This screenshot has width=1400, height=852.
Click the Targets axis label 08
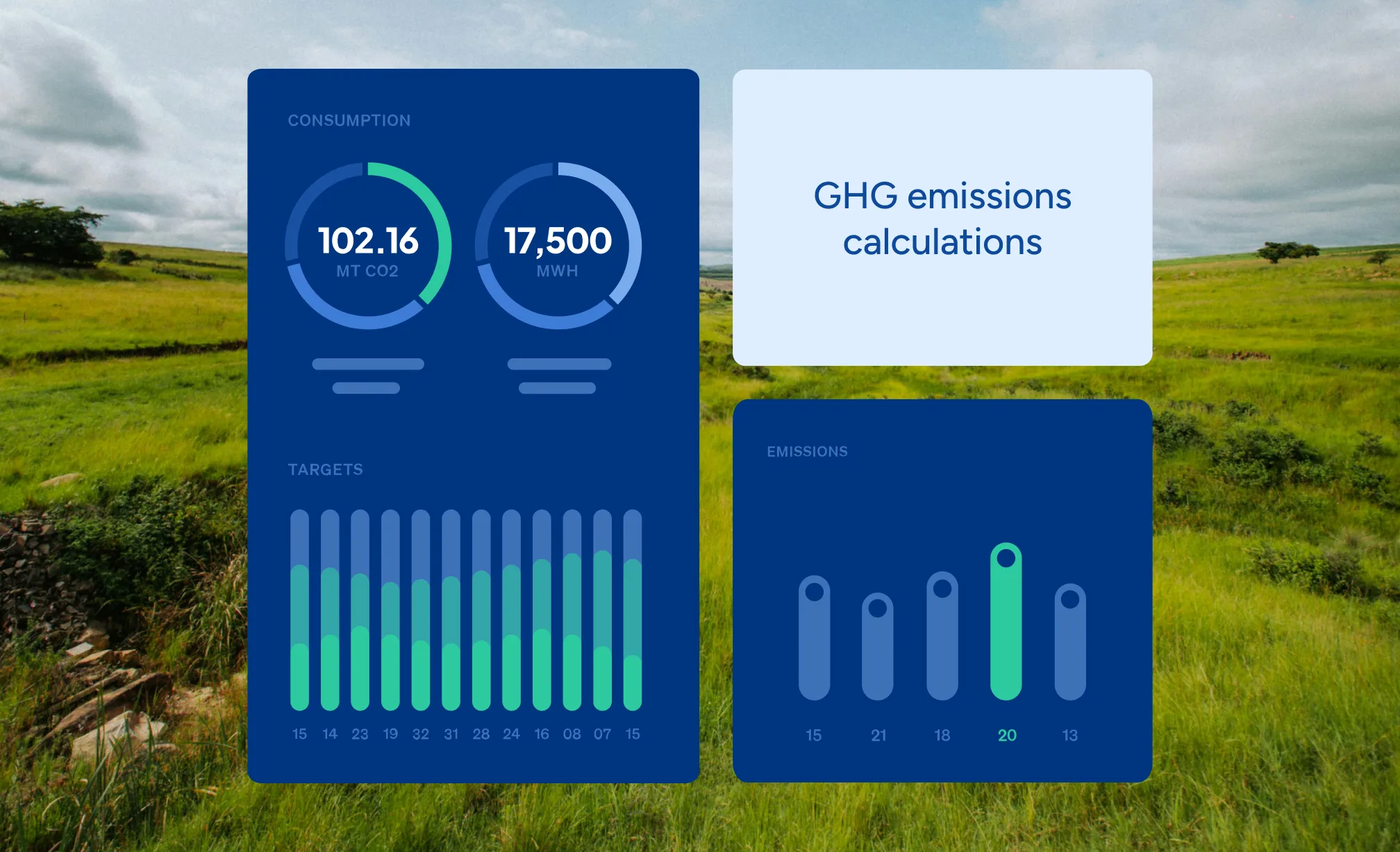point(572,735)
